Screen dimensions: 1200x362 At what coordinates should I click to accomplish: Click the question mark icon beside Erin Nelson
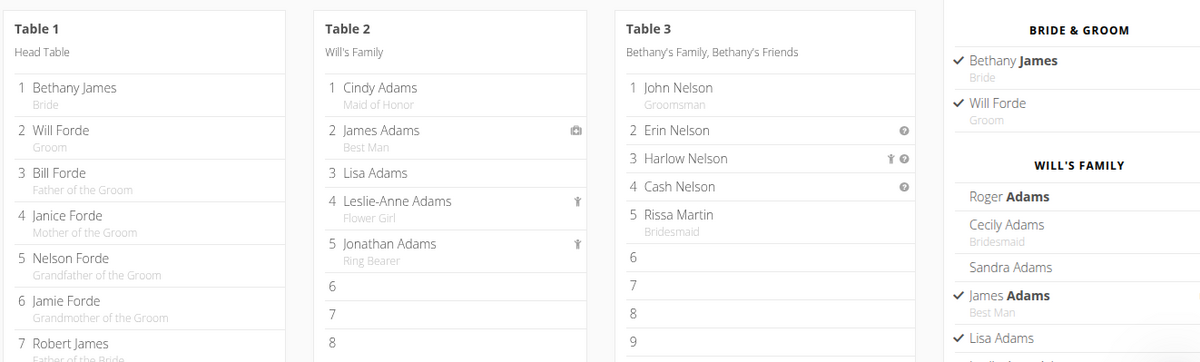click(904, 131)
